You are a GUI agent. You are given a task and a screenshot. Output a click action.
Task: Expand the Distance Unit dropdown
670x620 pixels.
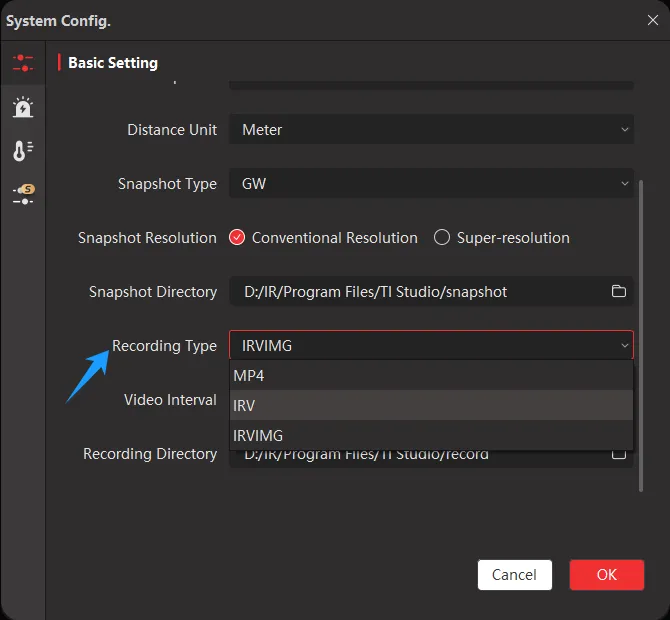(431, 130)
